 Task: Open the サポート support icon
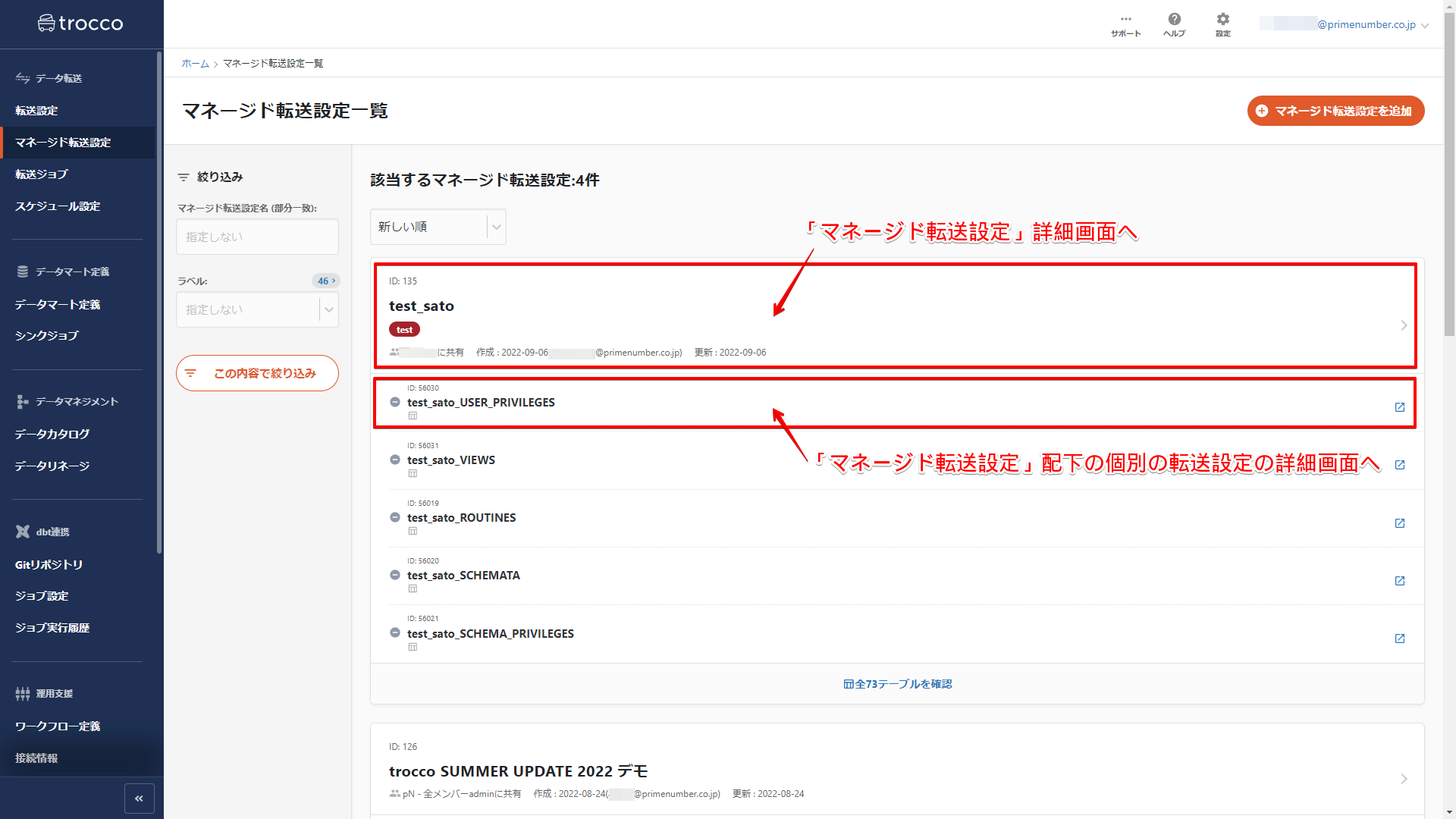(1125, 24)
